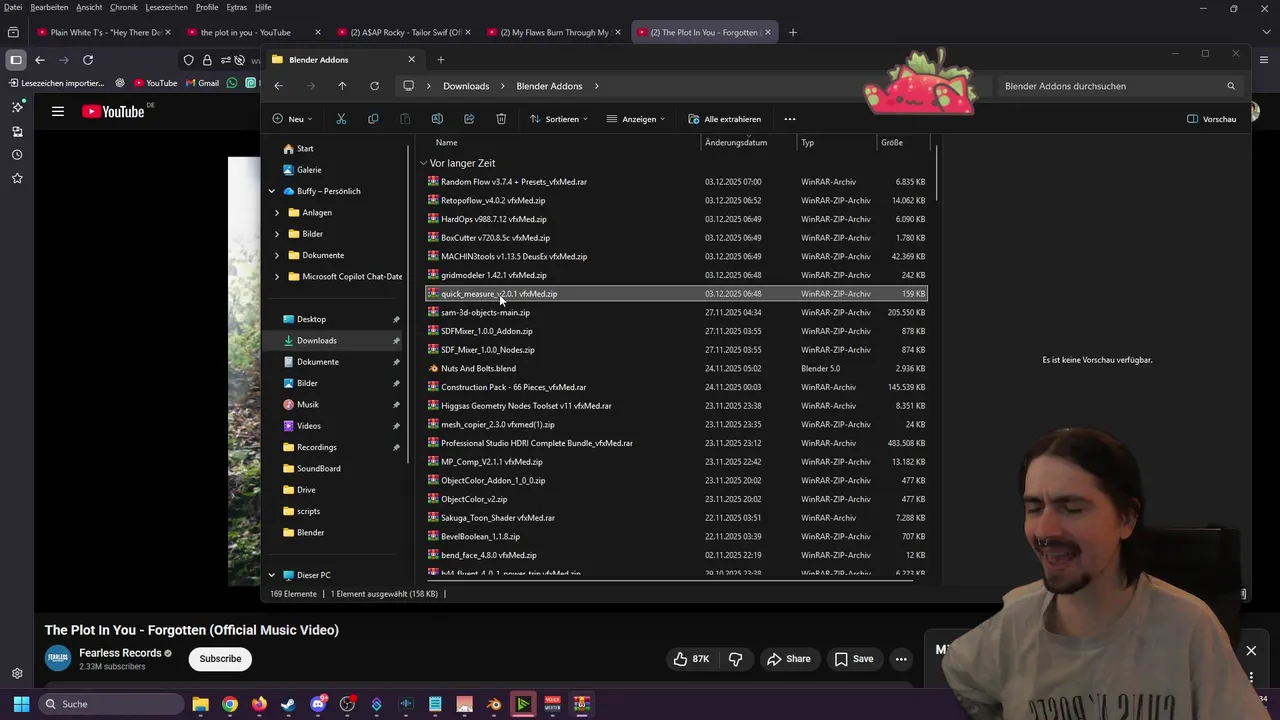1280x720 pixels.
Task: Toggle the Vorschau preview pane
Action: (1211, 119)
